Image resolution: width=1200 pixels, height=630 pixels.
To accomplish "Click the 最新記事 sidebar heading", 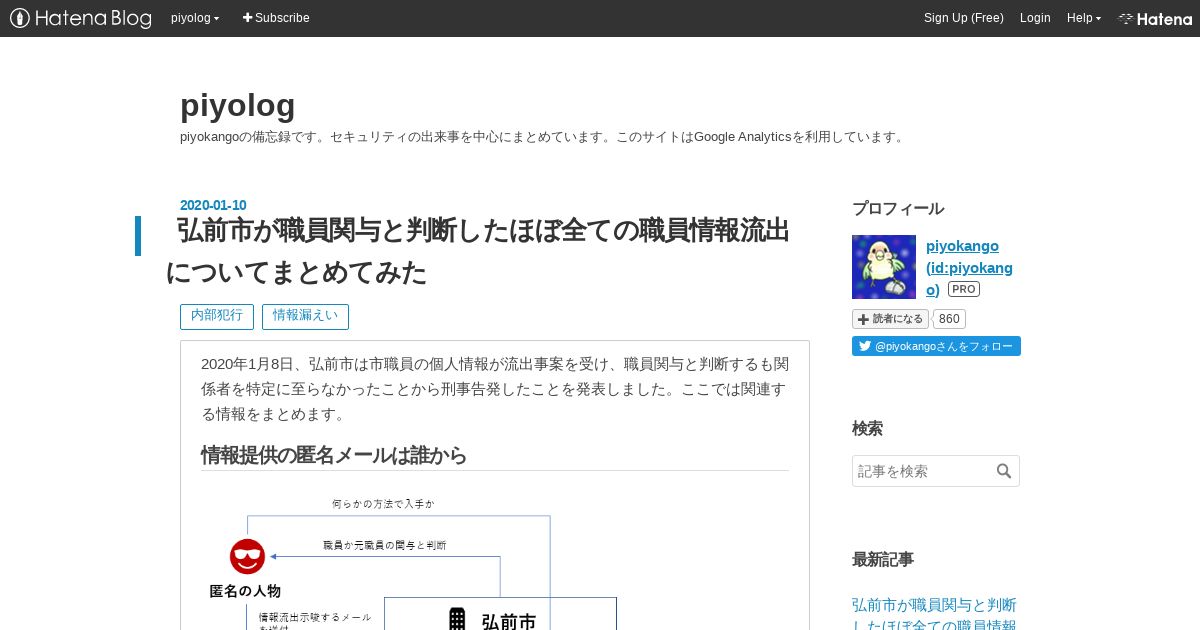I will pyautogui.click(x=883, y=559).
